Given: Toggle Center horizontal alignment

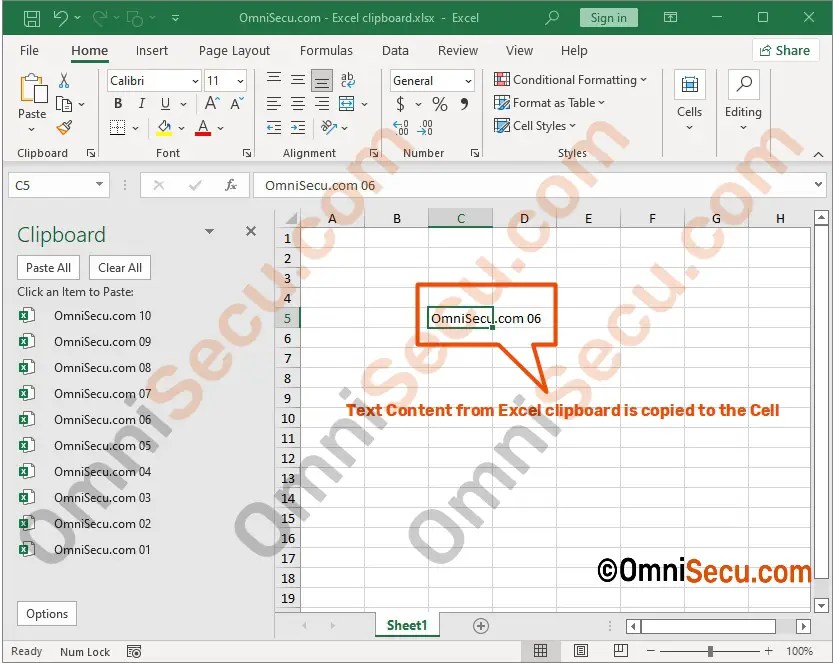Looking at the screenshot, I should (x=298, y=104).
